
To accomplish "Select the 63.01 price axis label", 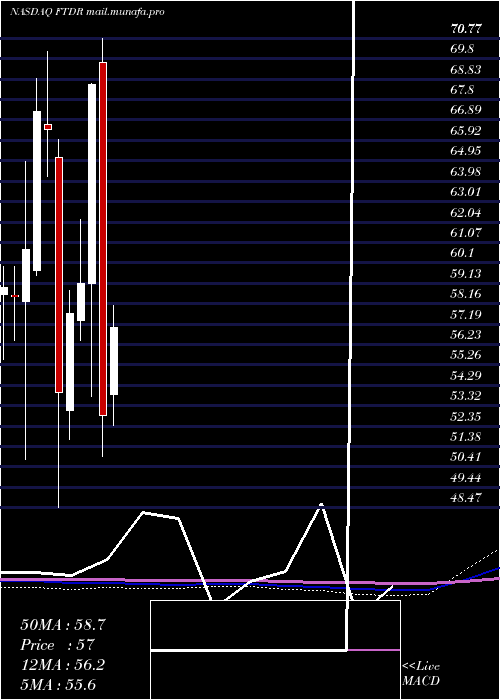I will pyautogui.click(x=466, y=192).
